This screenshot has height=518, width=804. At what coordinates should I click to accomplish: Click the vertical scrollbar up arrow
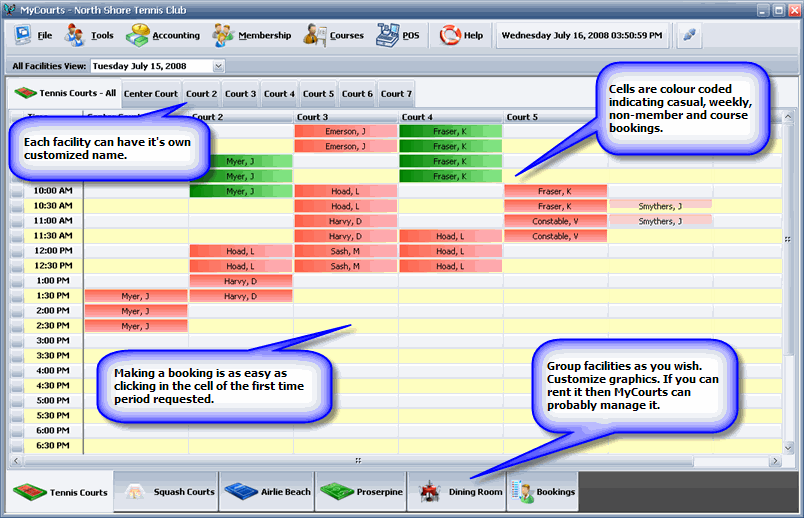(788, 117)
